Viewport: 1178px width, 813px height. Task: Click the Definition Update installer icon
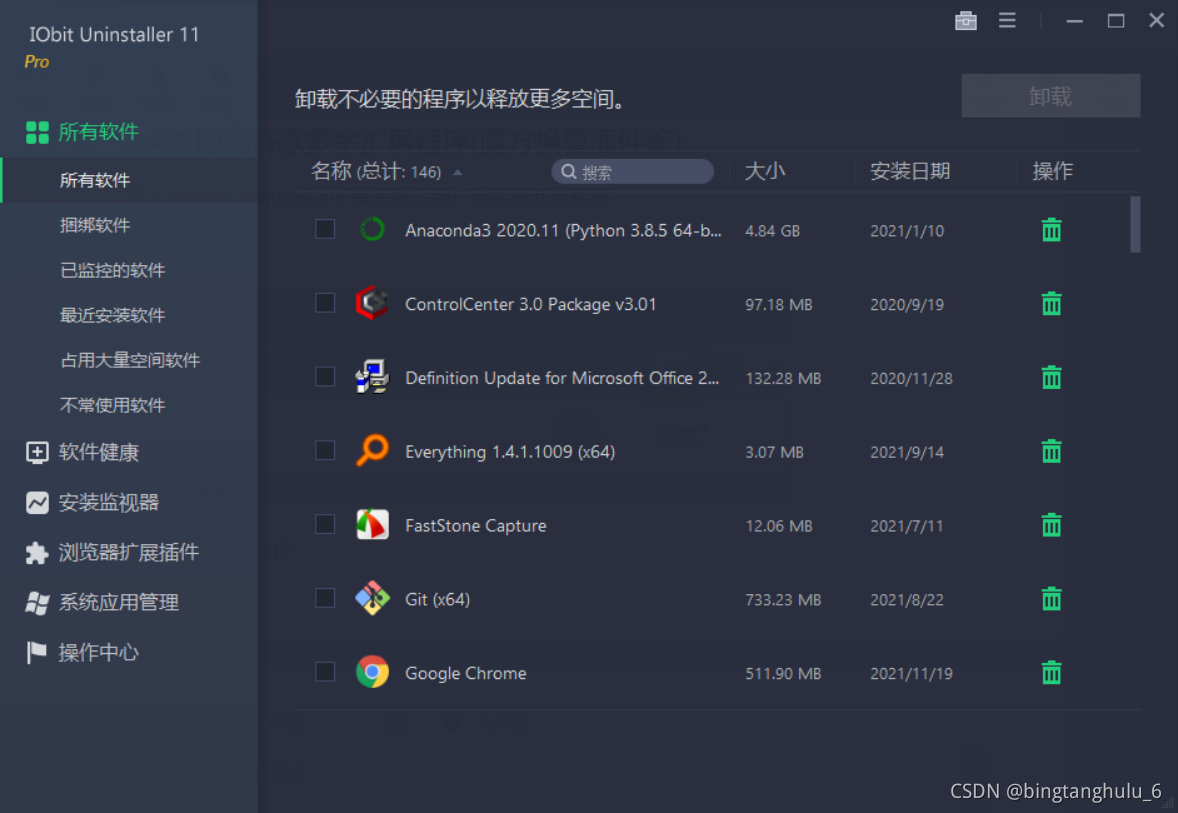tap(372, 376)
